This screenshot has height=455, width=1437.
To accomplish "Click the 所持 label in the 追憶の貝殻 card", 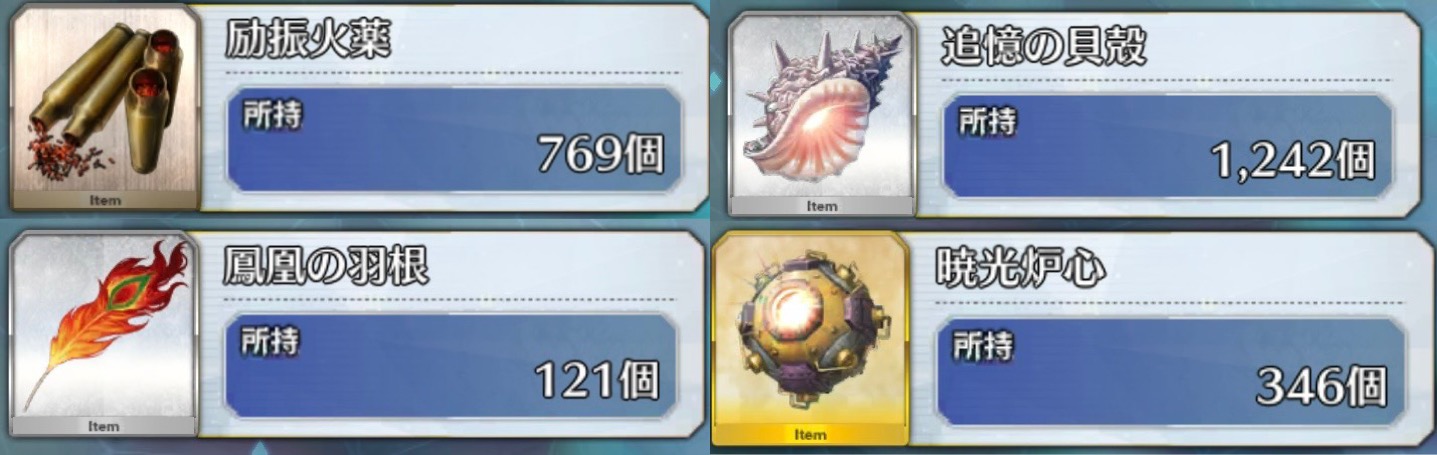I will click(988, 120).
